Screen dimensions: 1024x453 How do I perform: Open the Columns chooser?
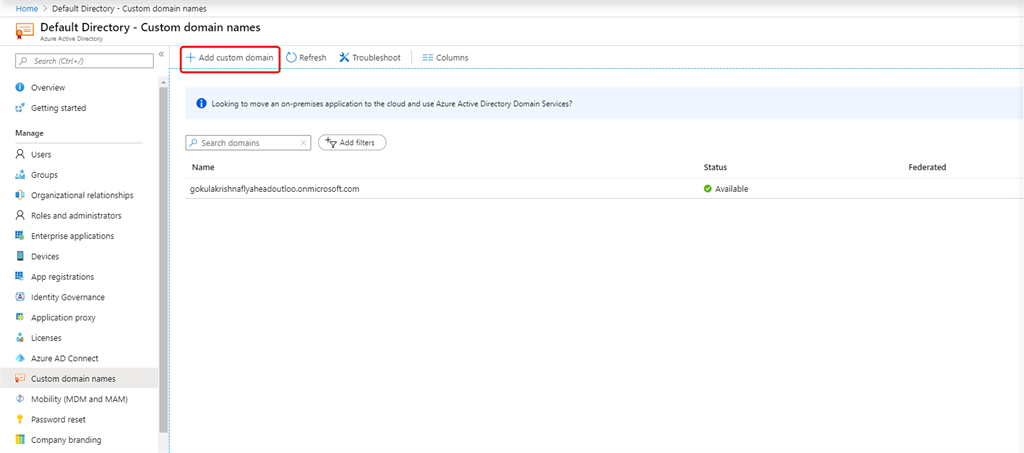(445, 57)
